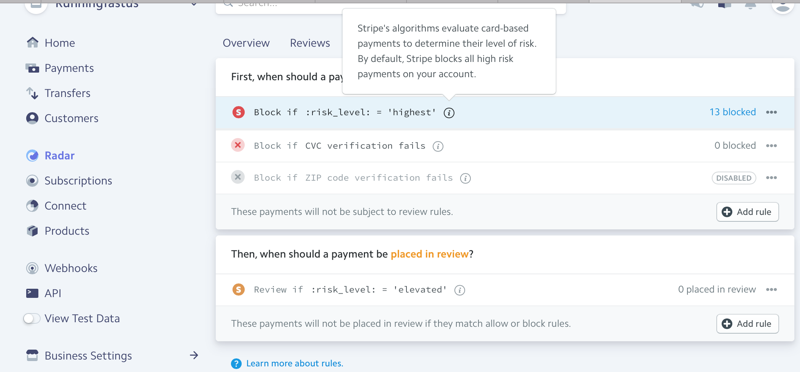Enable the disabled ZIP code rule icon
The width and height of the screenshot is (800, 372).
[x=238, y=178]
